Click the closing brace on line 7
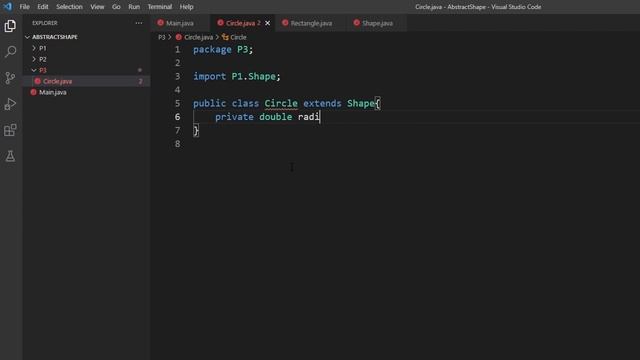Viewport: 640px width, 360px height. [196, 130]
